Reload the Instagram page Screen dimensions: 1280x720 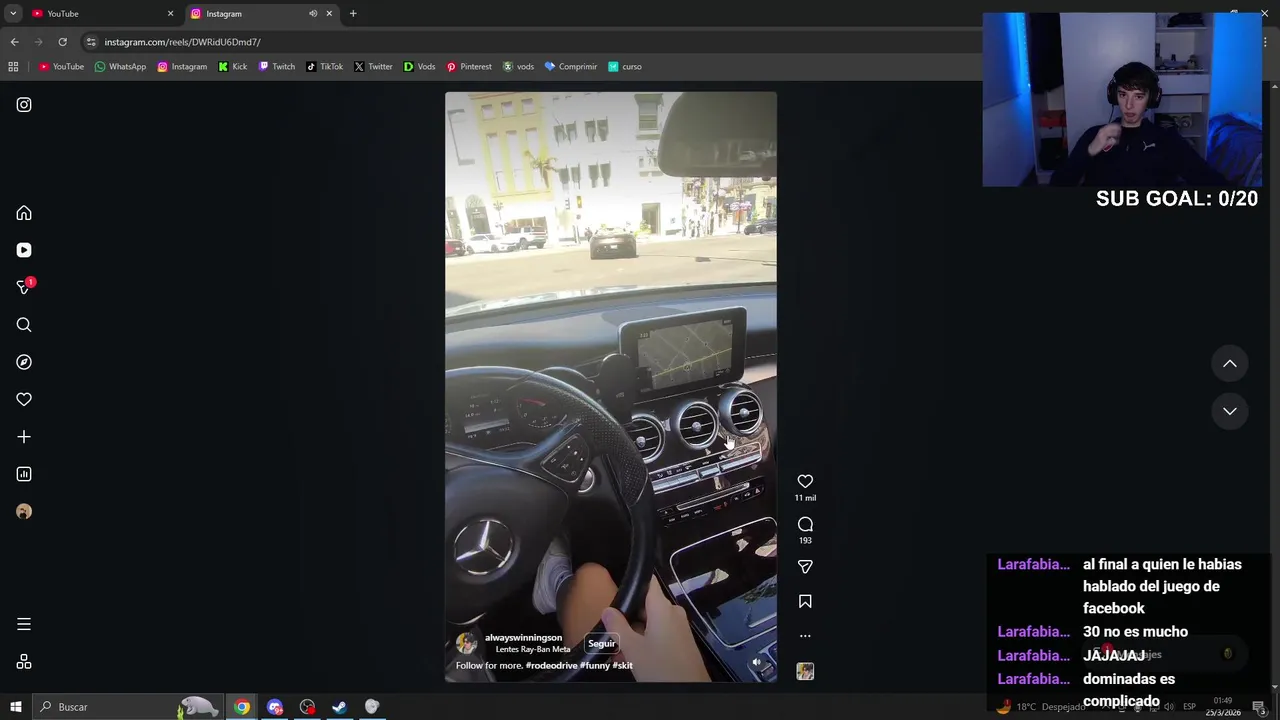62,42
